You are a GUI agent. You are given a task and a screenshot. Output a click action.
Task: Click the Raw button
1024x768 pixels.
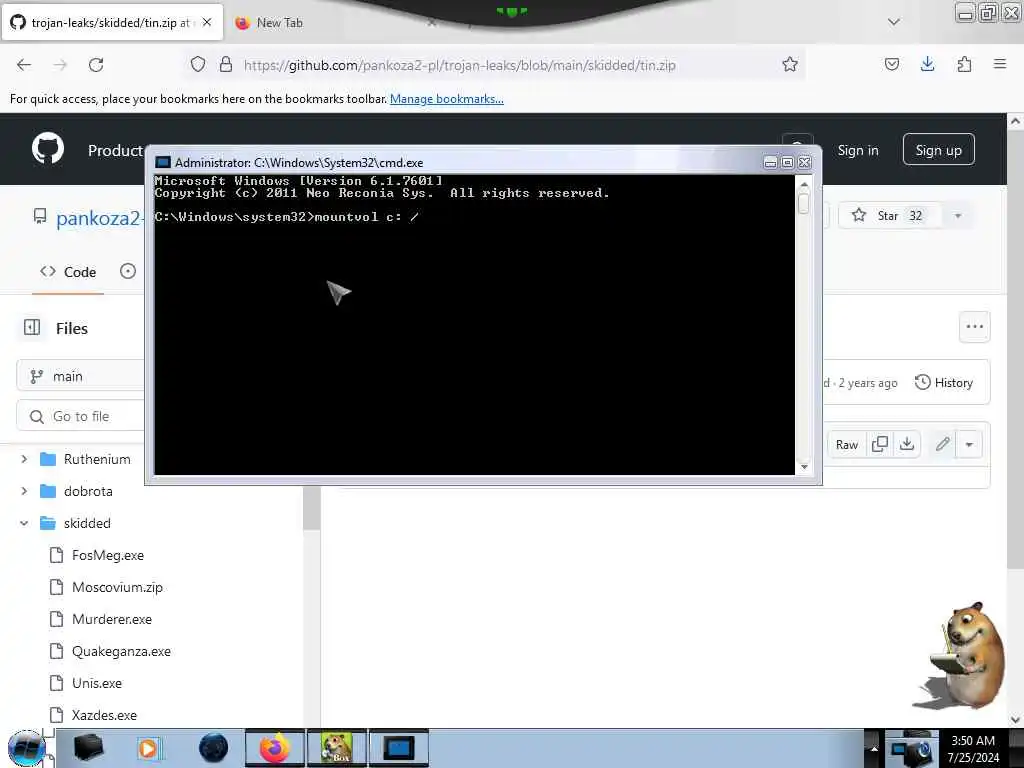click(846, 444)
